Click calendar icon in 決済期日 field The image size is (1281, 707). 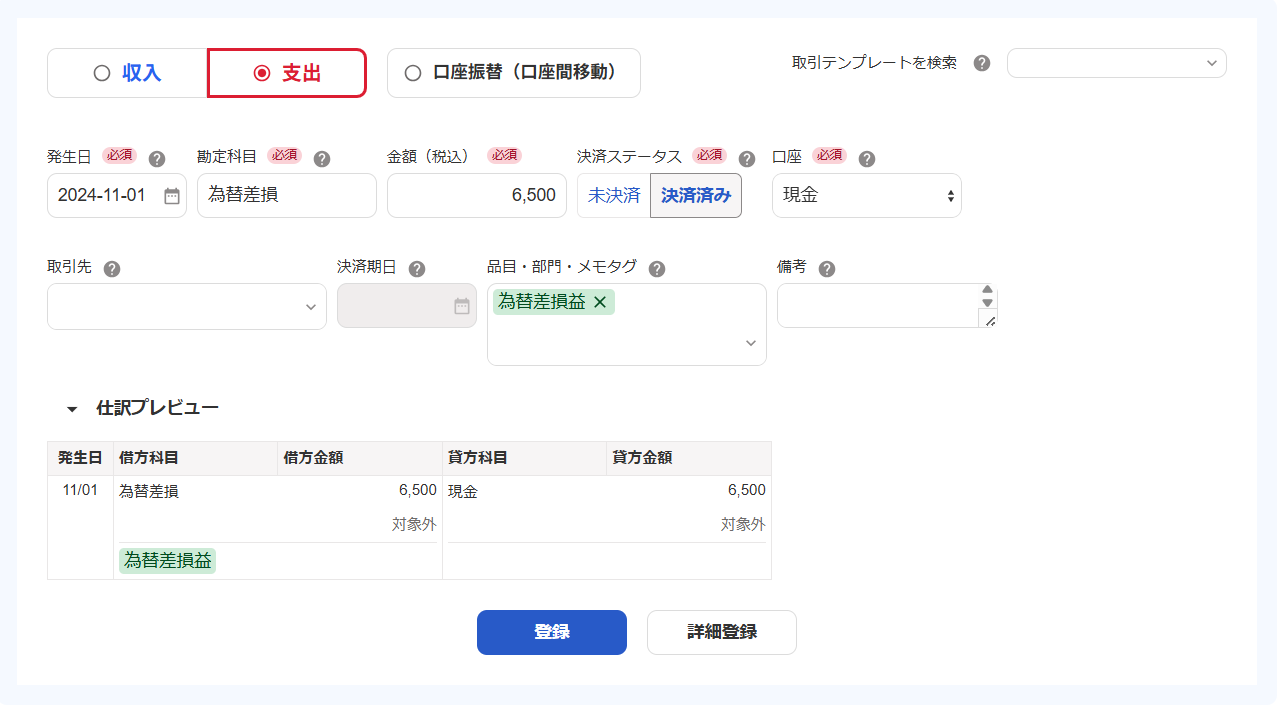[462, 306]
